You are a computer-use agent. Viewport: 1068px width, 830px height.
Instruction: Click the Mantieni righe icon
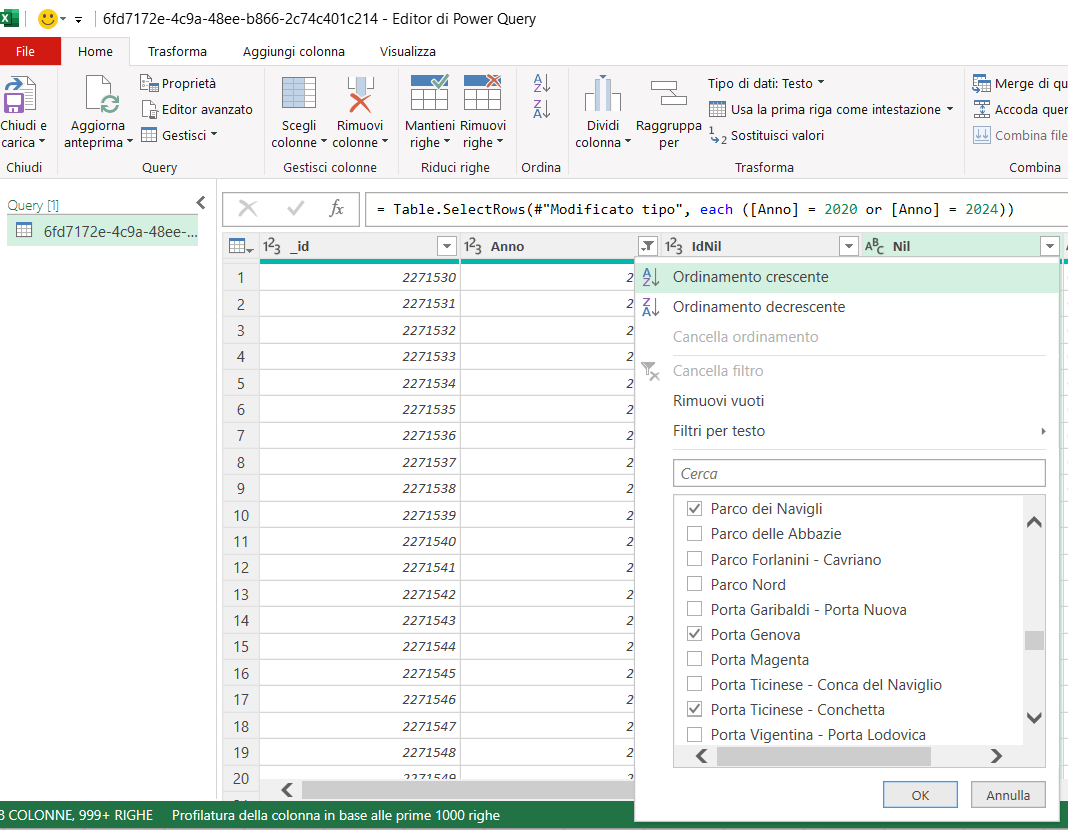[x=429, y=94]
